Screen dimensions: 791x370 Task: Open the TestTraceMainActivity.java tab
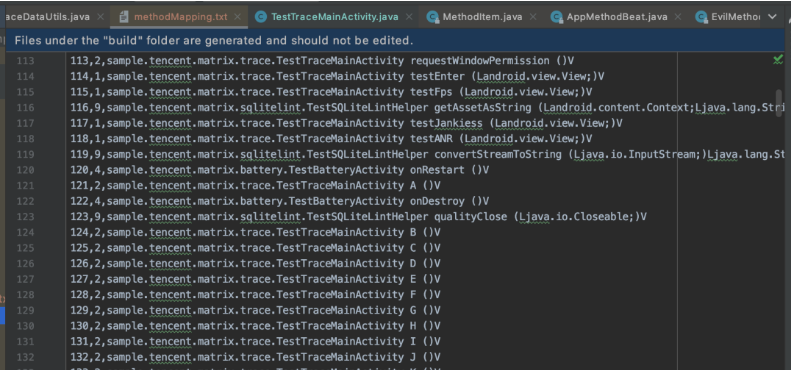334,17
